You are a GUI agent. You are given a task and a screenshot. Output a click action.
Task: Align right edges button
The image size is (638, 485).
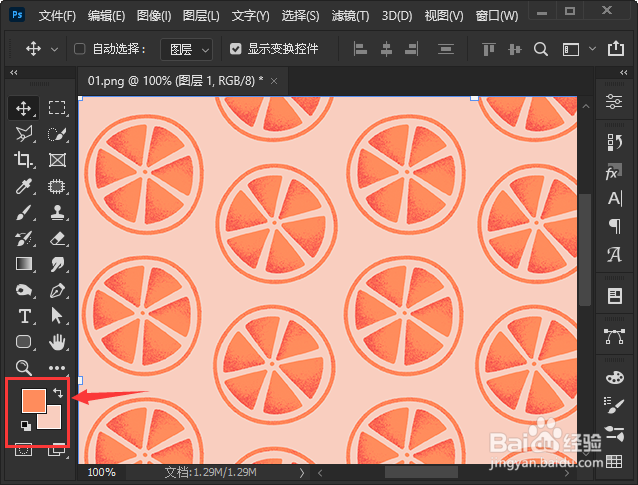click(x=411, y=49)
